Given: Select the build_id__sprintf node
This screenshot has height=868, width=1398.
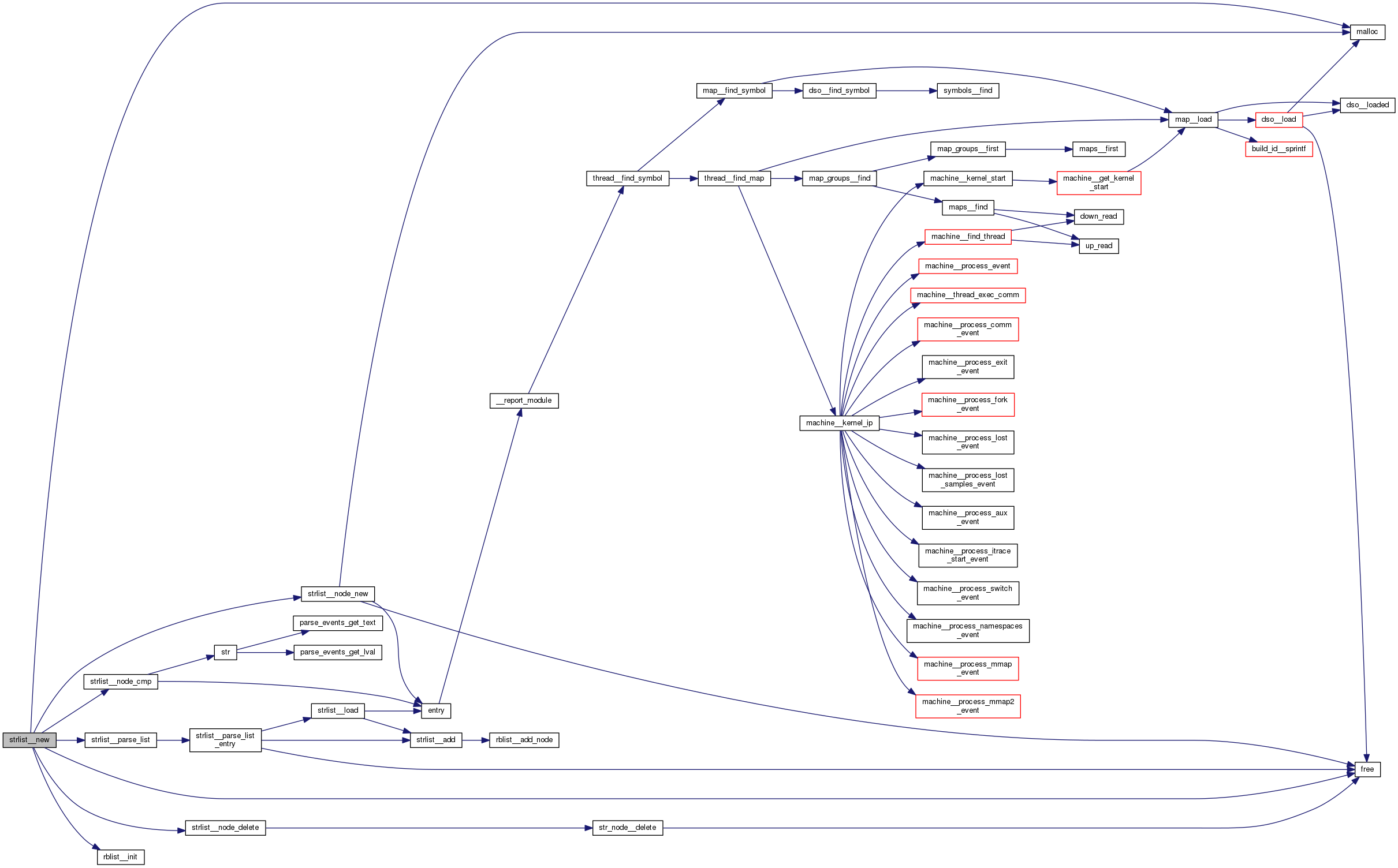Looking at the screenshot, I should point(1278,149).
